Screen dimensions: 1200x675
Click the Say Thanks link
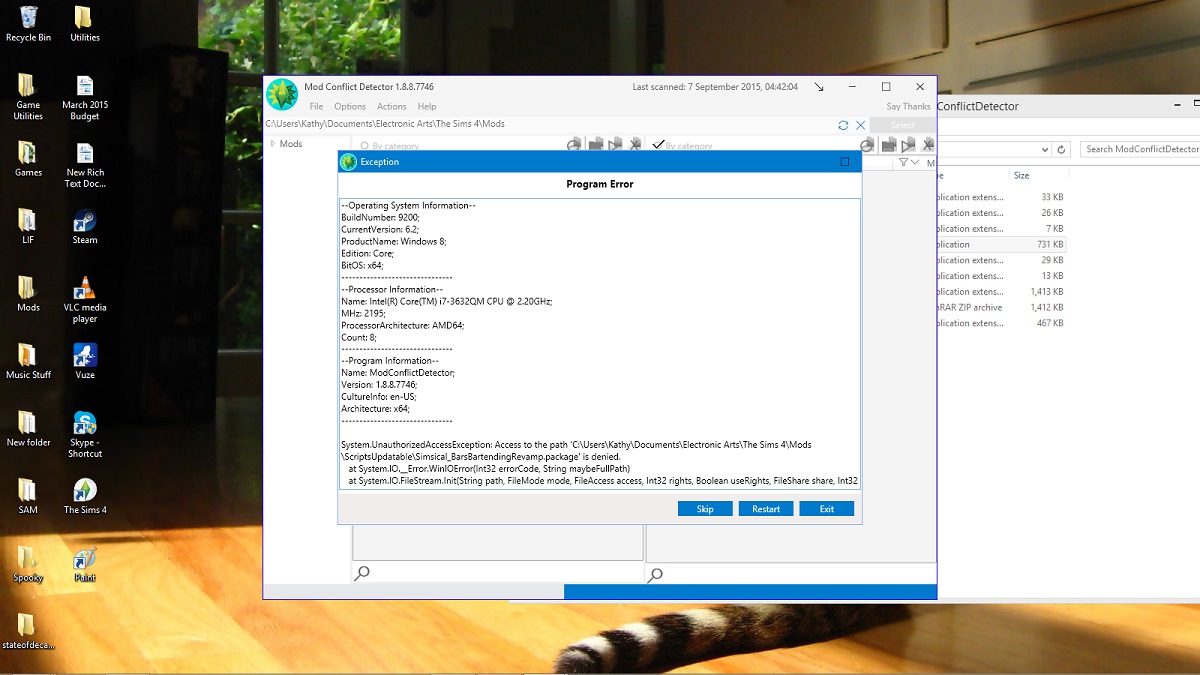tap(907, 106)
